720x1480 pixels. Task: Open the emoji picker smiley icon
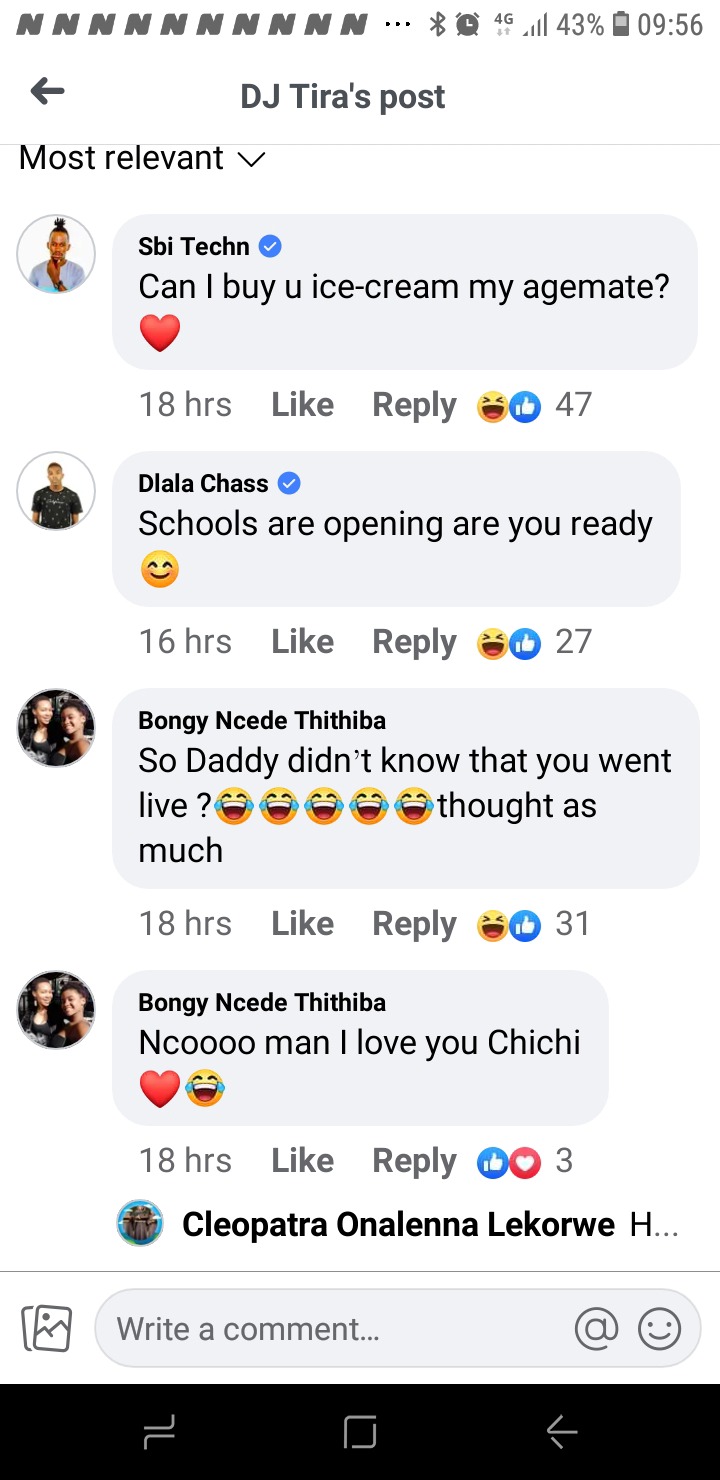(x=659, y=1329)
